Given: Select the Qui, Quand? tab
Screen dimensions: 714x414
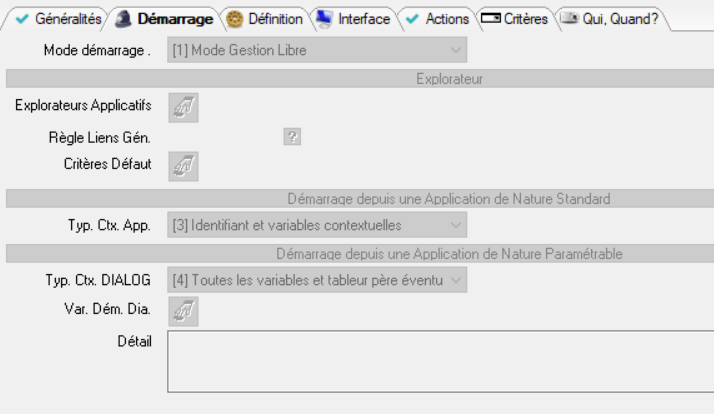Looking at the screenshot, I should pos(610,19).
